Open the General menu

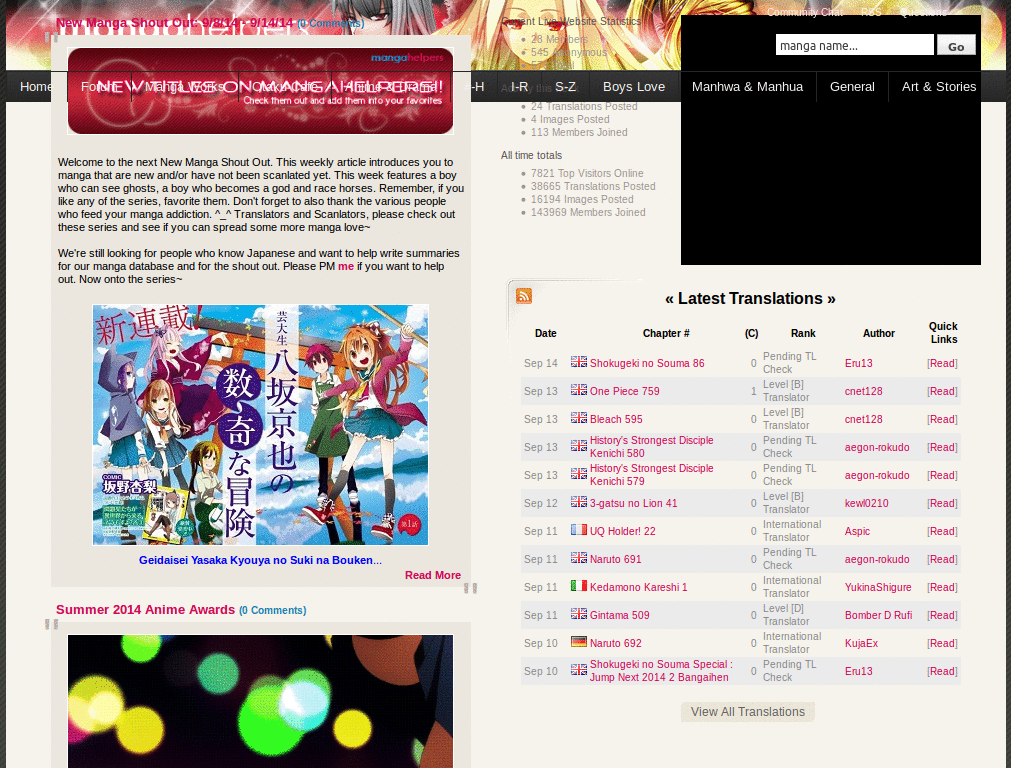[x=852, y=87]
